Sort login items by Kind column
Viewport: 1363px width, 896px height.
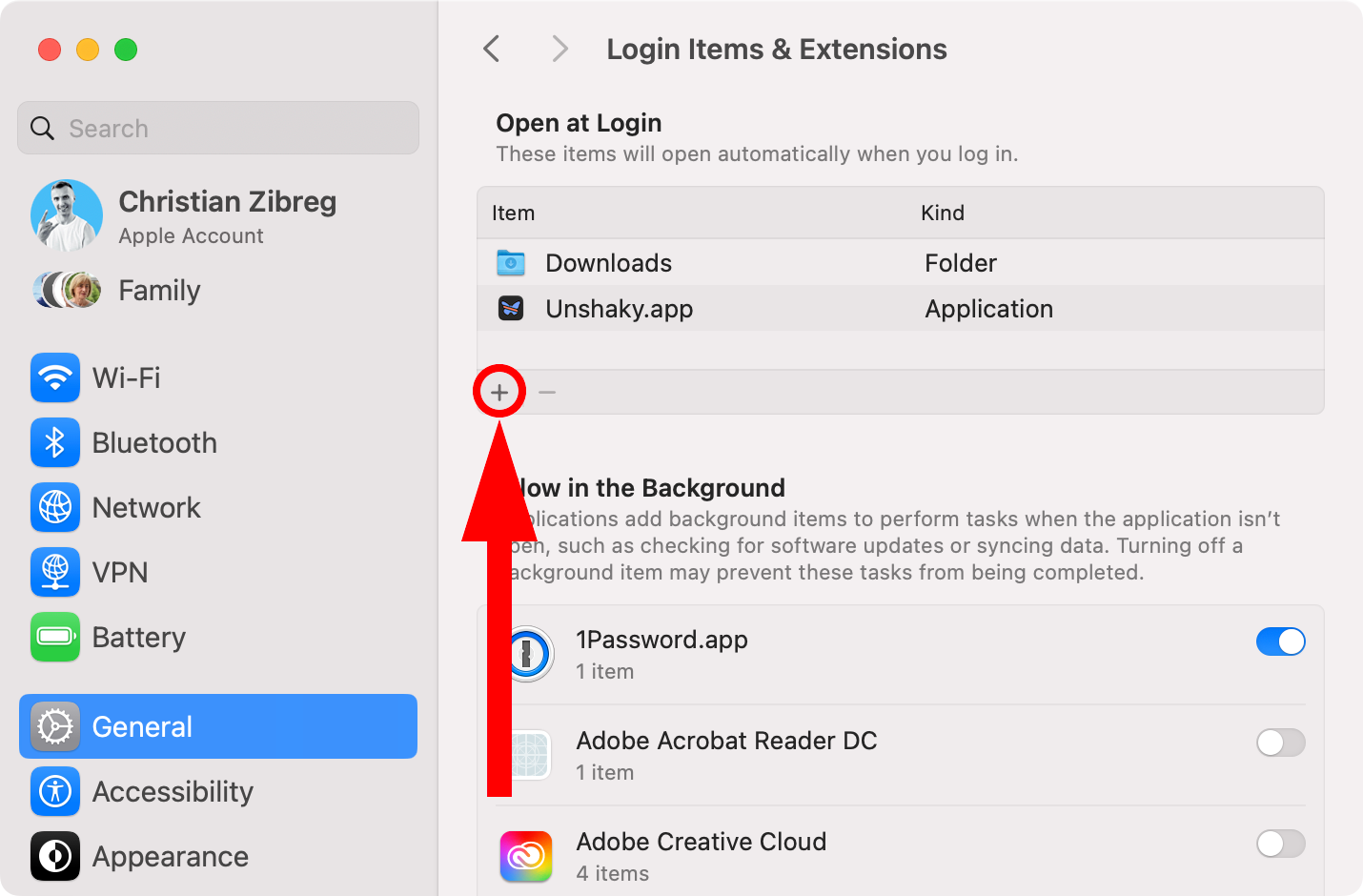pyautogui.click(x=943, y=213)
